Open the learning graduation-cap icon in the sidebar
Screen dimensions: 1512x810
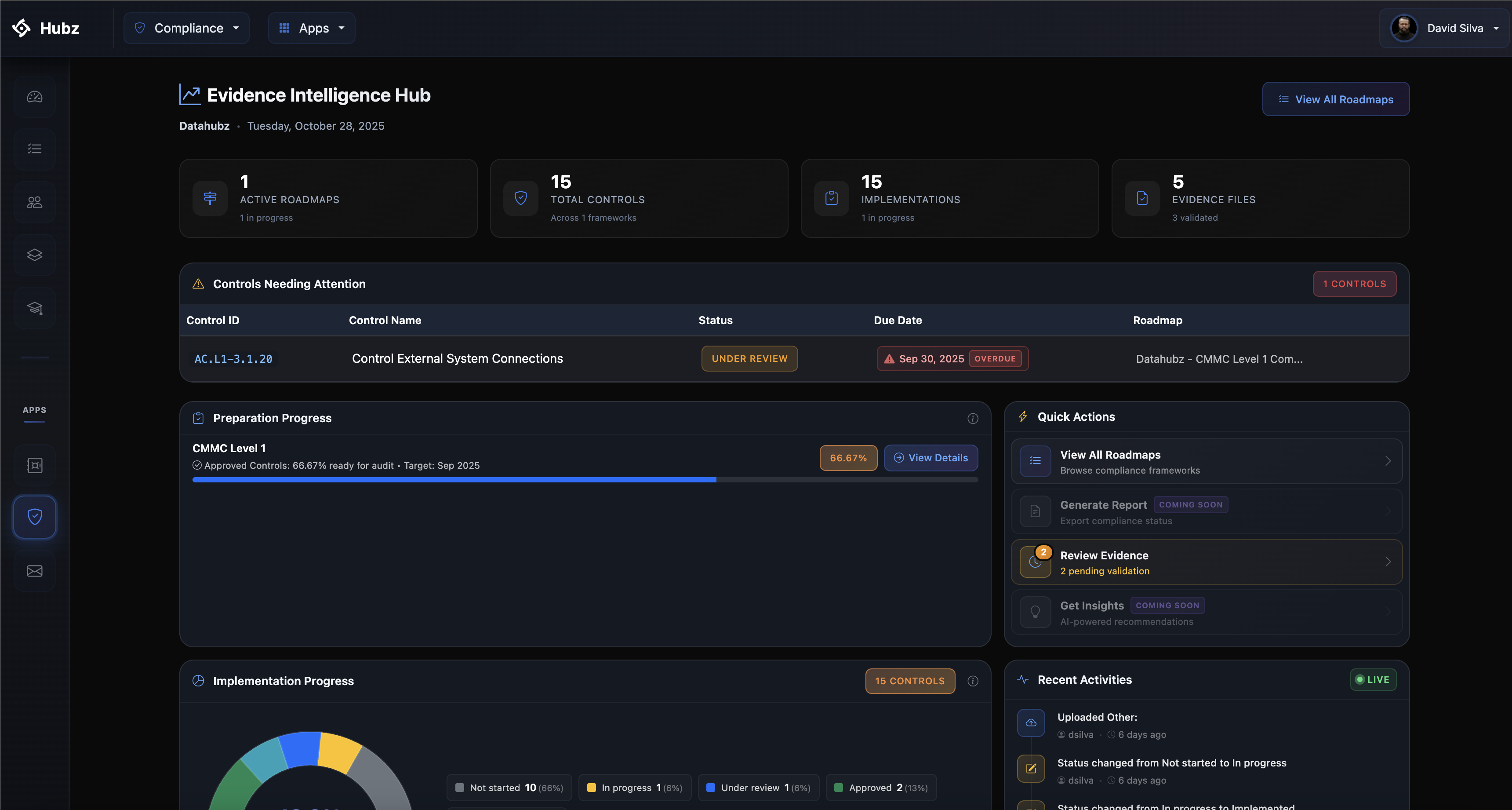34,307
